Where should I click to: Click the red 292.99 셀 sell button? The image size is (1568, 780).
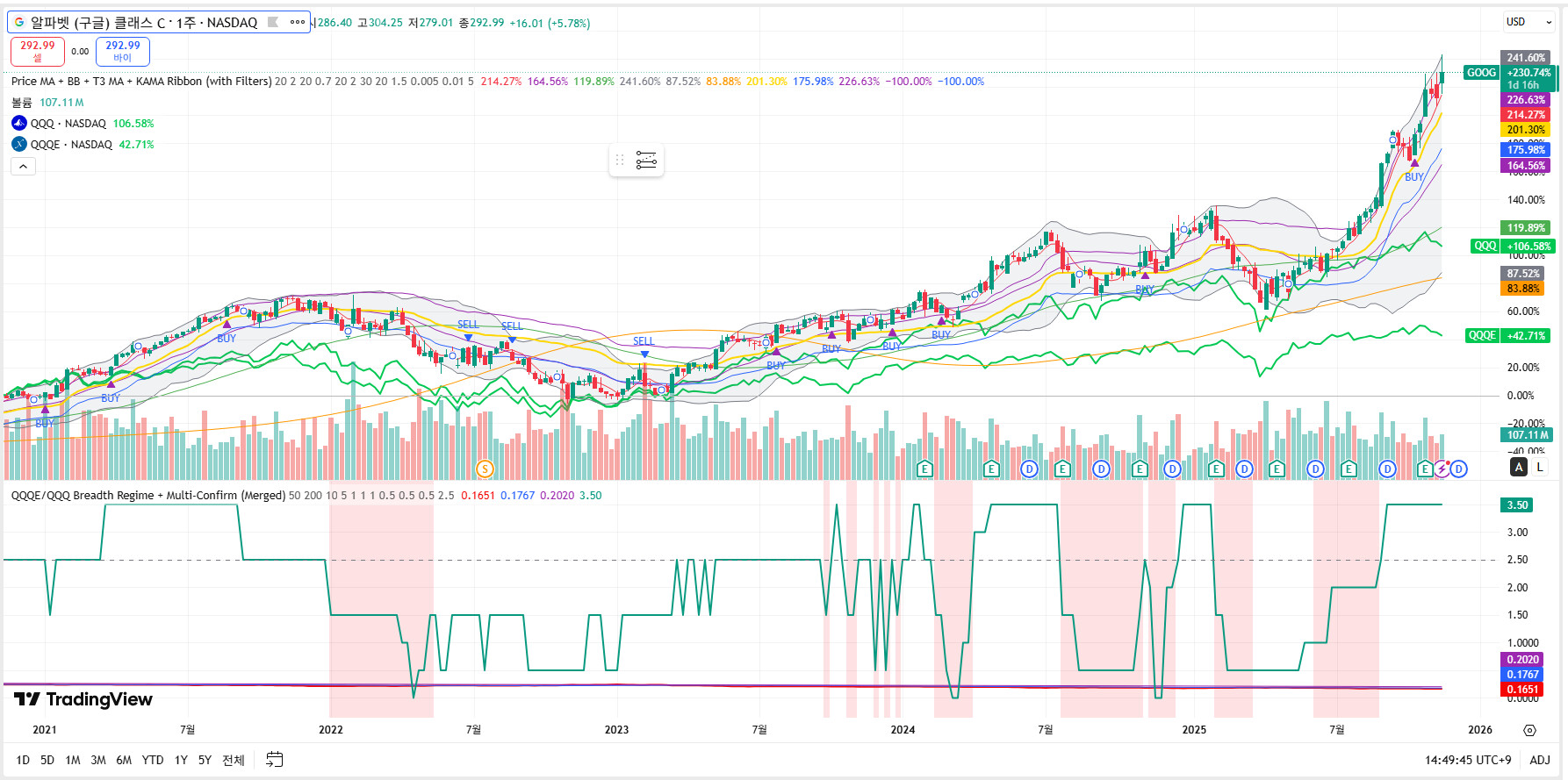(x=38, y=51)
